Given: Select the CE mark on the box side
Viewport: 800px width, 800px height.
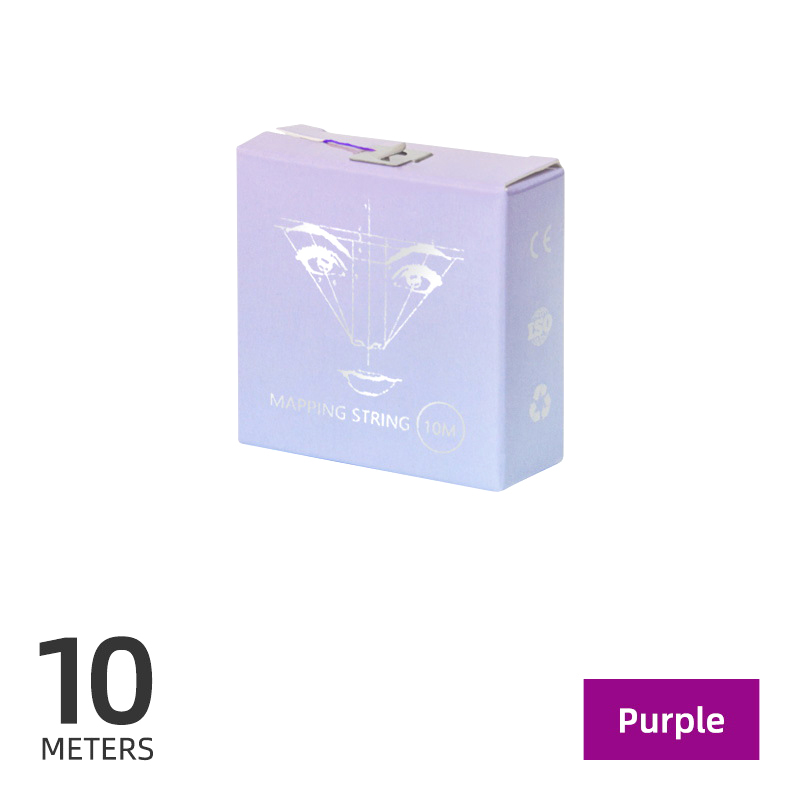Looking at the screenshot, I should pyautogui.click(x=542, y=243).
